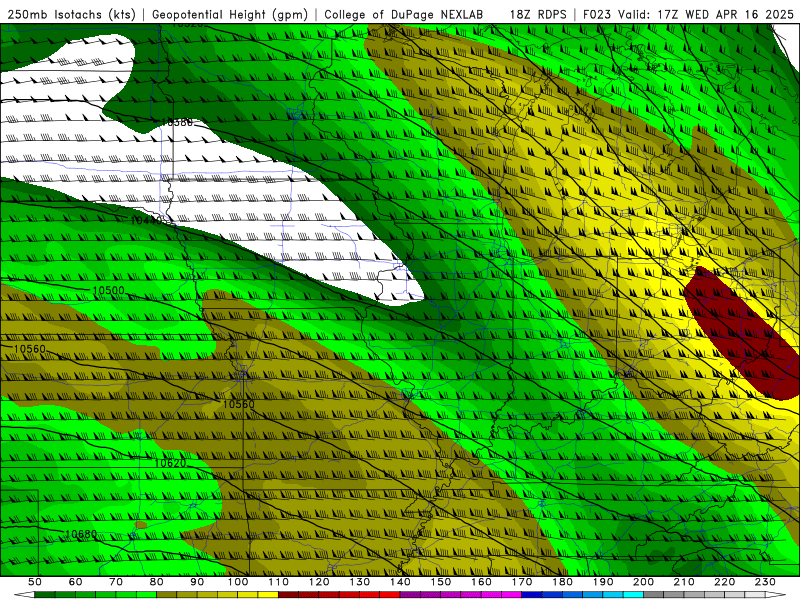
Task: Click the 220 colorbar value
Action: [724, 582]
